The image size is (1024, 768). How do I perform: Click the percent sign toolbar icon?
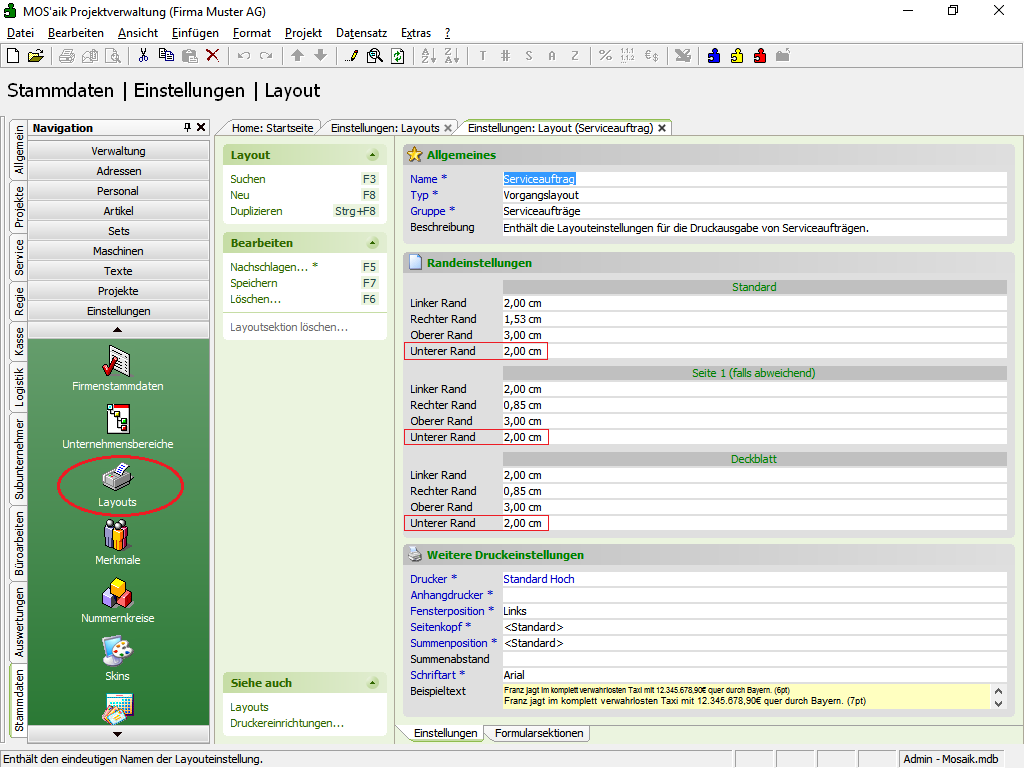605,56
